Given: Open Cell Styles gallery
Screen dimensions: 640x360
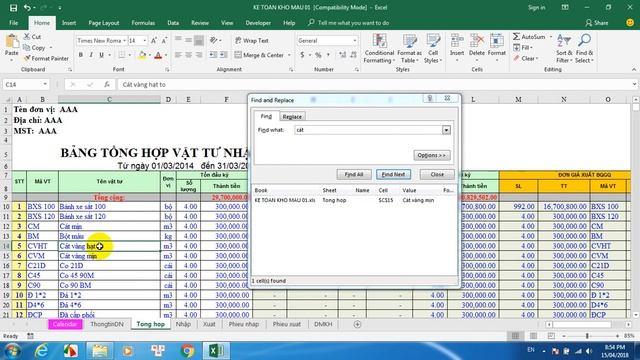Looking at the screenshot, I should [x=433, y=49].
